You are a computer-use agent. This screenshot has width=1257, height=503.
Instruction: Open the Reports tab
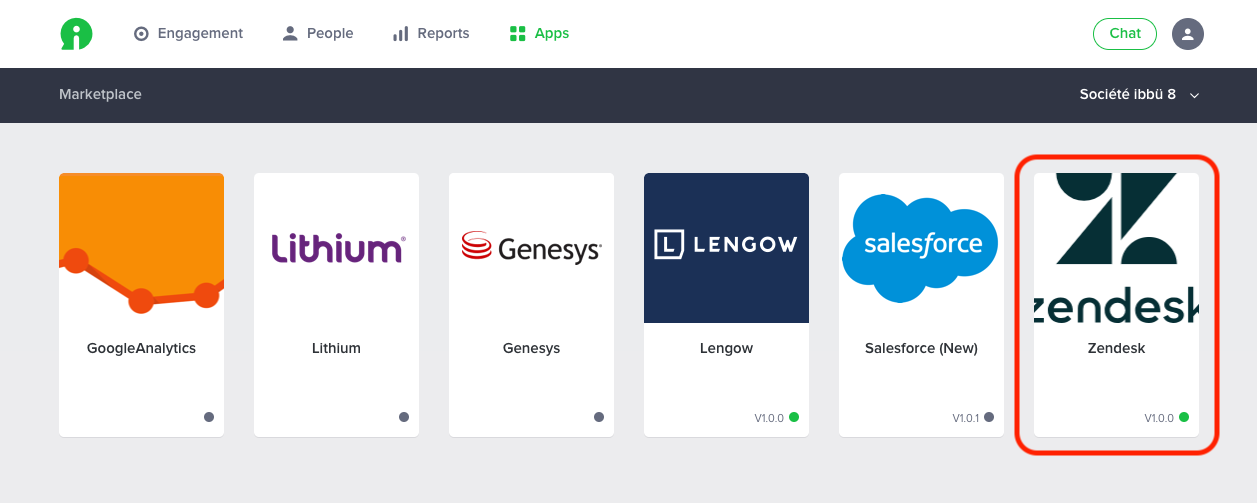pyautogui.click(x=431, y=34)
